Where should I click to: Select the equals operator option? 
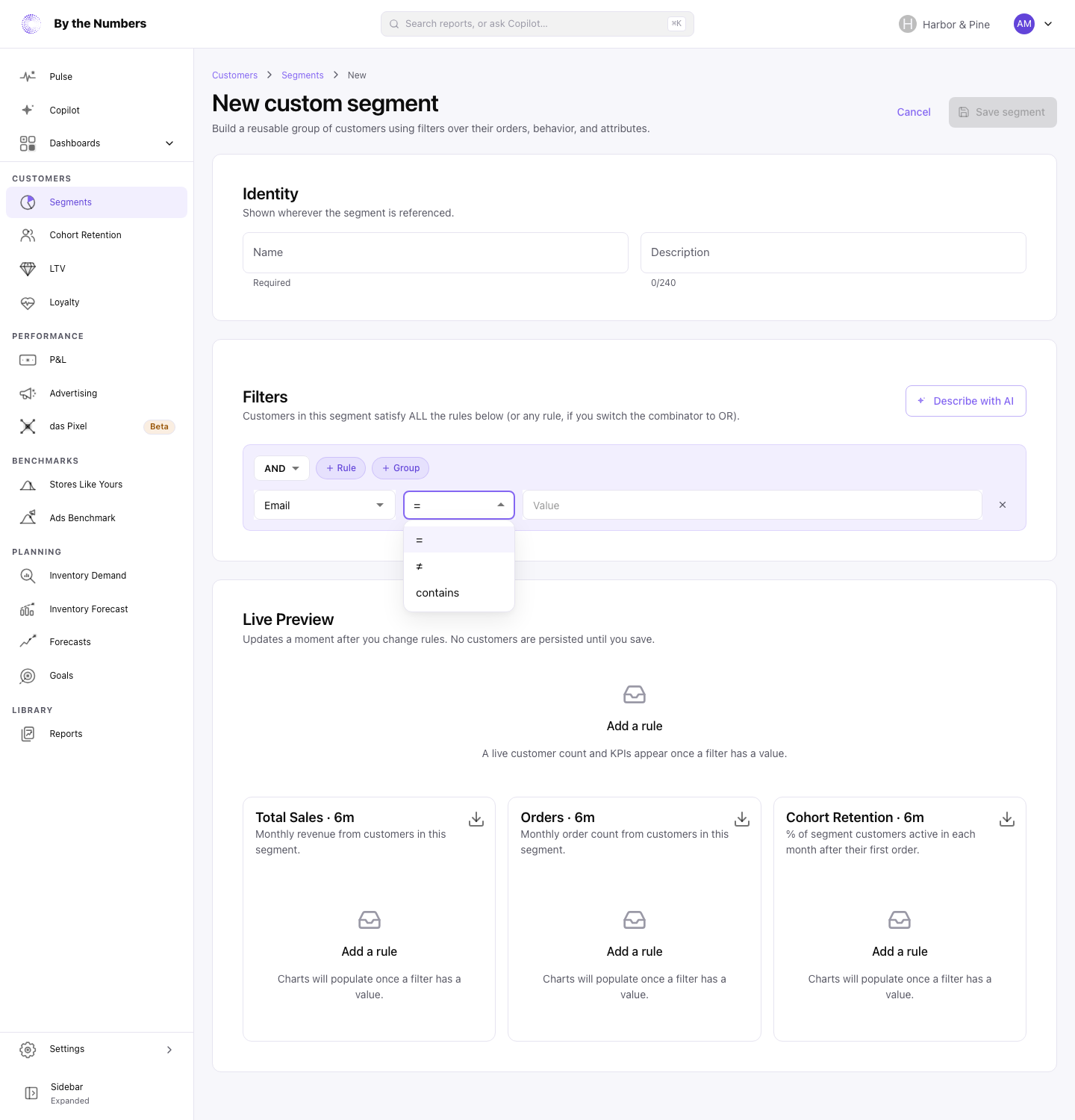pyautogui.click(x=459, y=540)
